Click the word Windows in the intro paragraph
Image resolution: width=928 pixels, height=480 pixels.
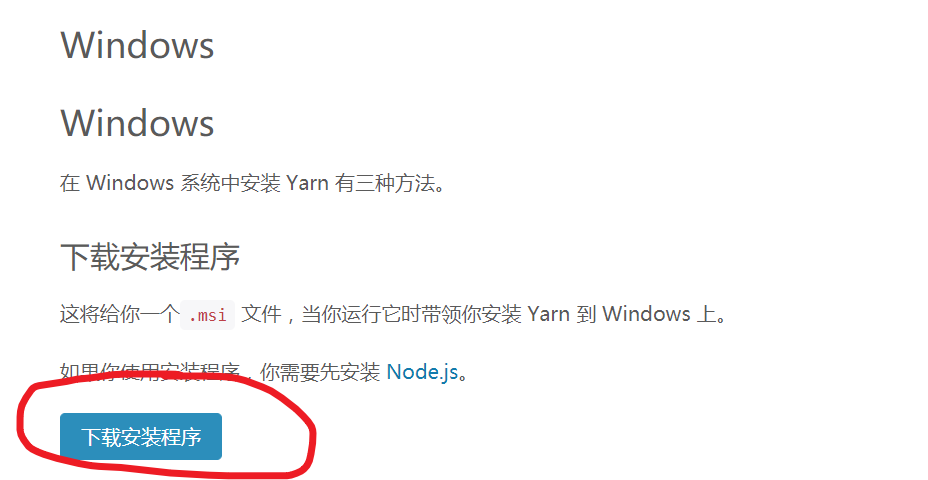point(130,183)
